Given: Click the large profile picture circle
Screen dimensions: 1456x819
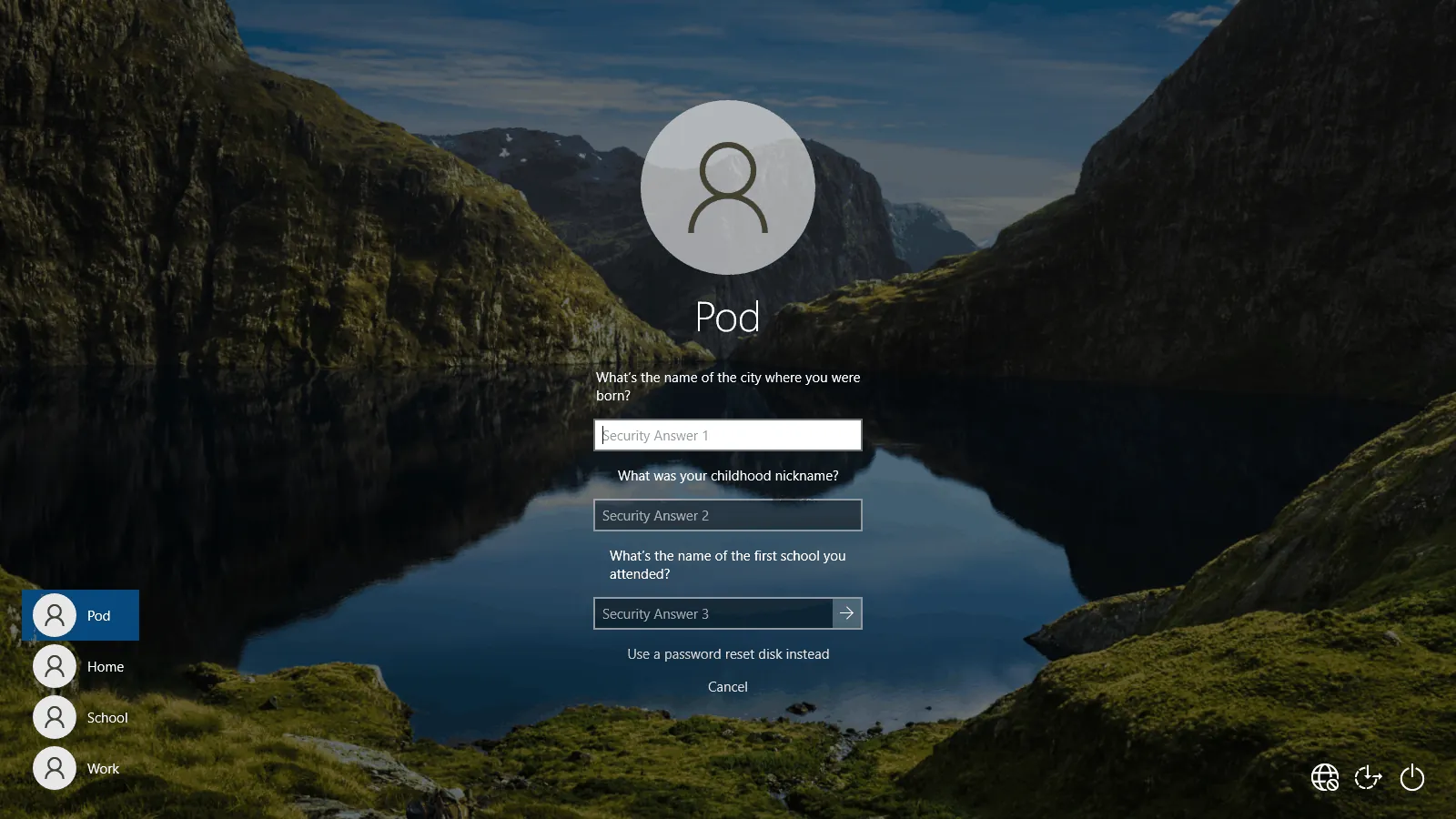Looking at the screenshot, I should click(727, 187).
